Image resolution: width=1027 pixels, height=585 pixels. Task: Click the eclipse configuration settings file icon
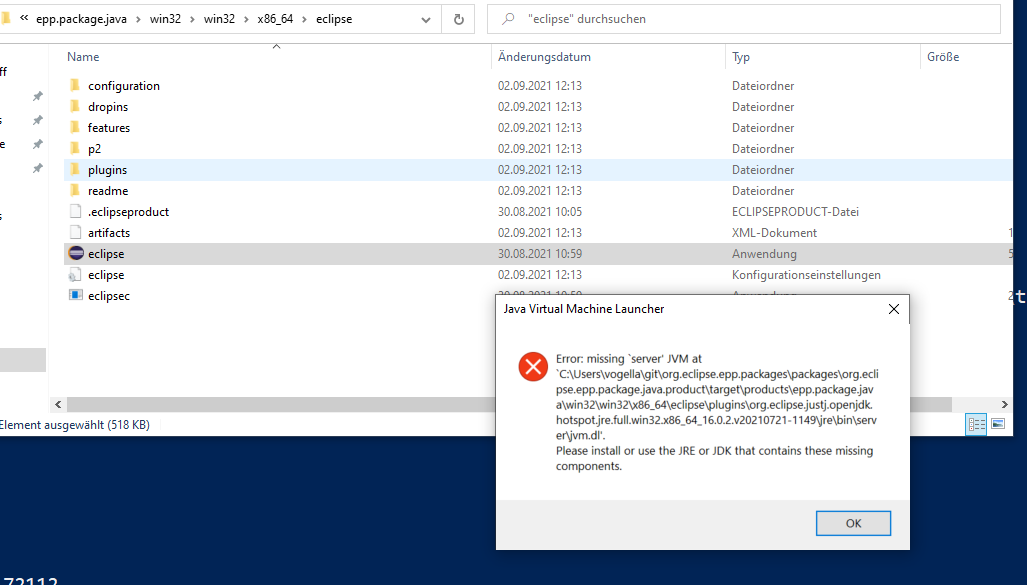coord(75,274)
